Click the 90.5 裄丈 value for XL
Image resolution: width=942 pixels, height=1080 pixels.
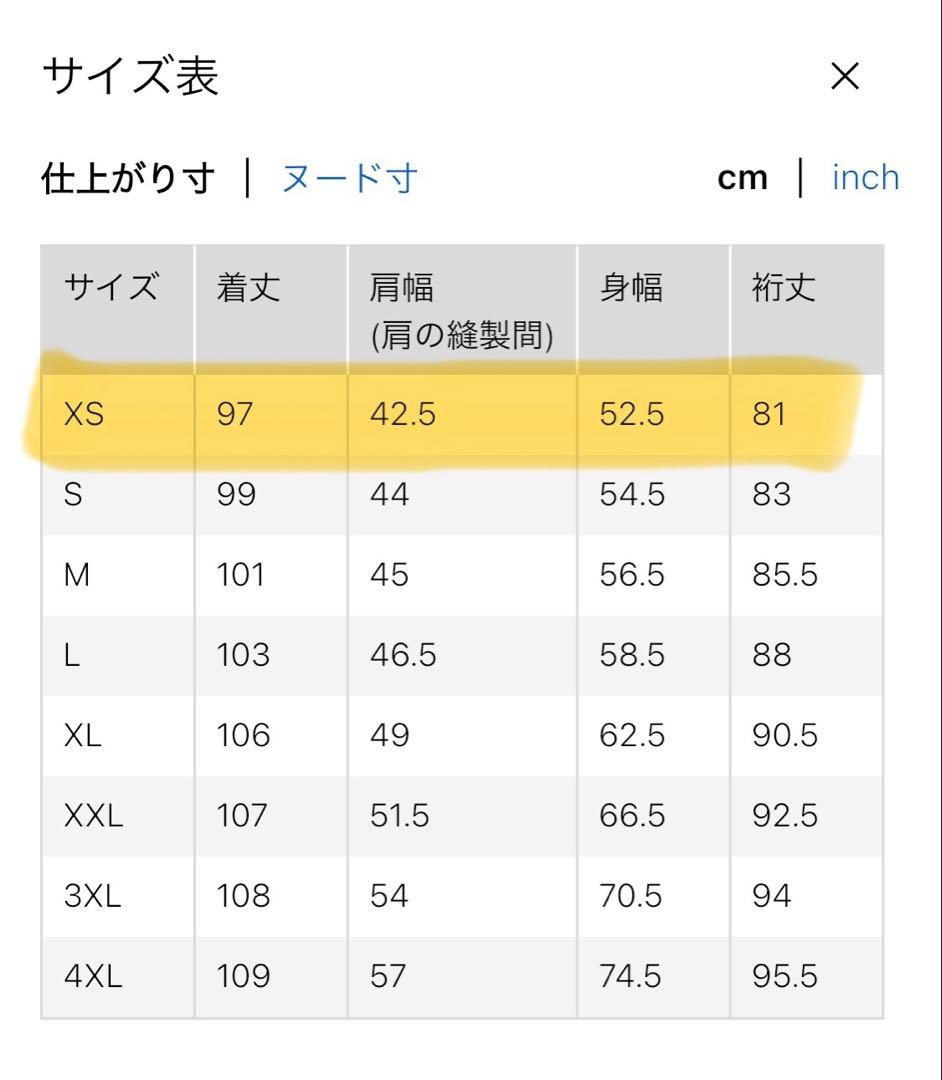point(785,736)
